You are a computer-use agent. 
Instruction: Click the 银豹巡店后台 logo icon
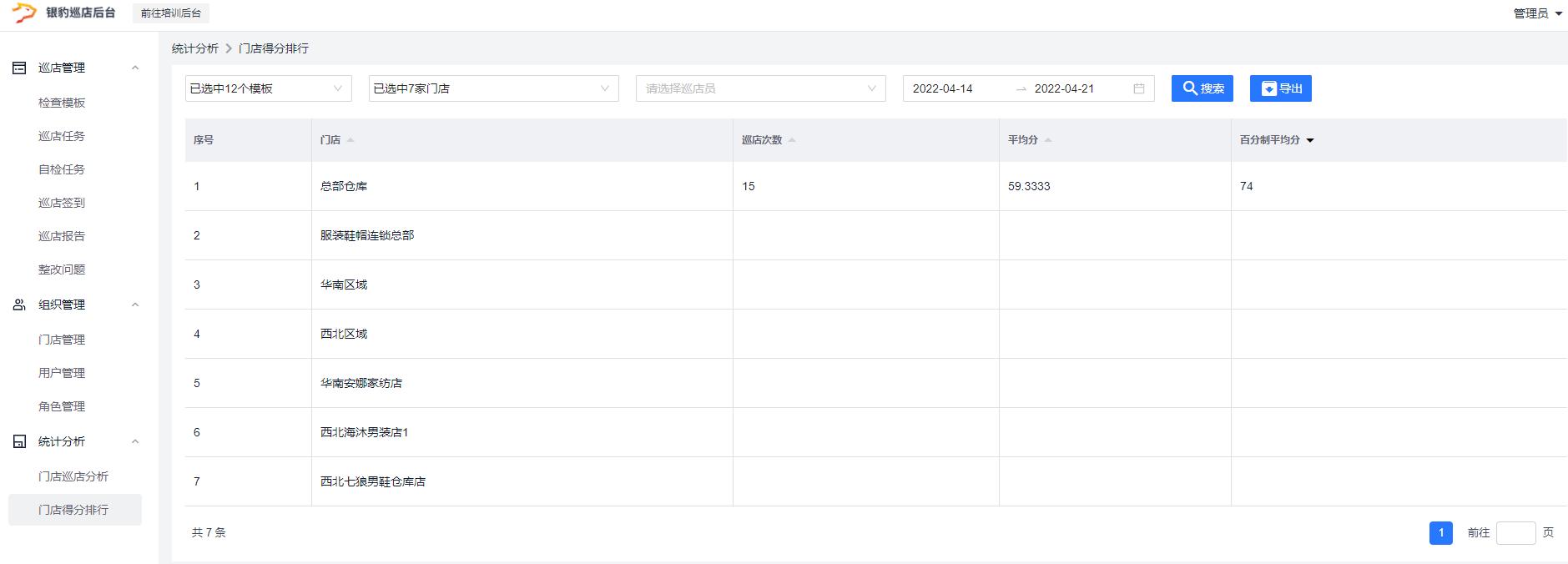click(x=23, y=13)
